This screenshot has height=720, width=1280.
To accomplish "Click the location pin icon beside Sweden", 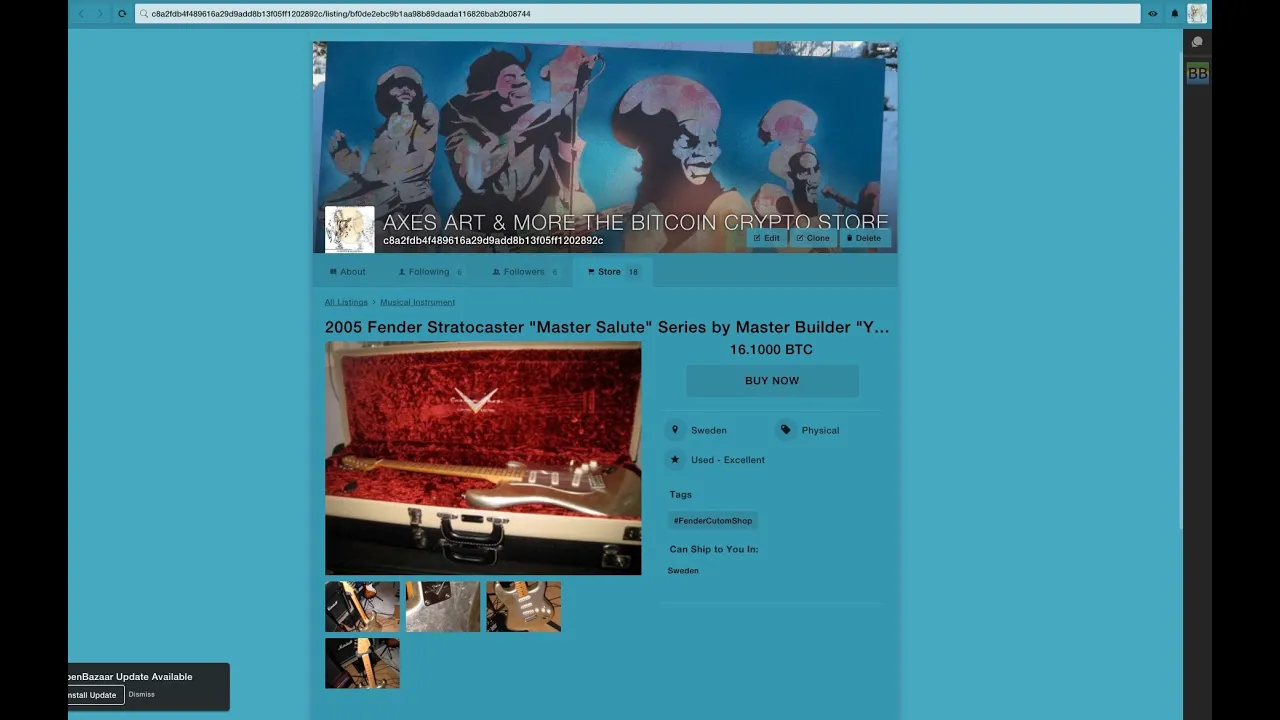I will click(x=675, y=430).
